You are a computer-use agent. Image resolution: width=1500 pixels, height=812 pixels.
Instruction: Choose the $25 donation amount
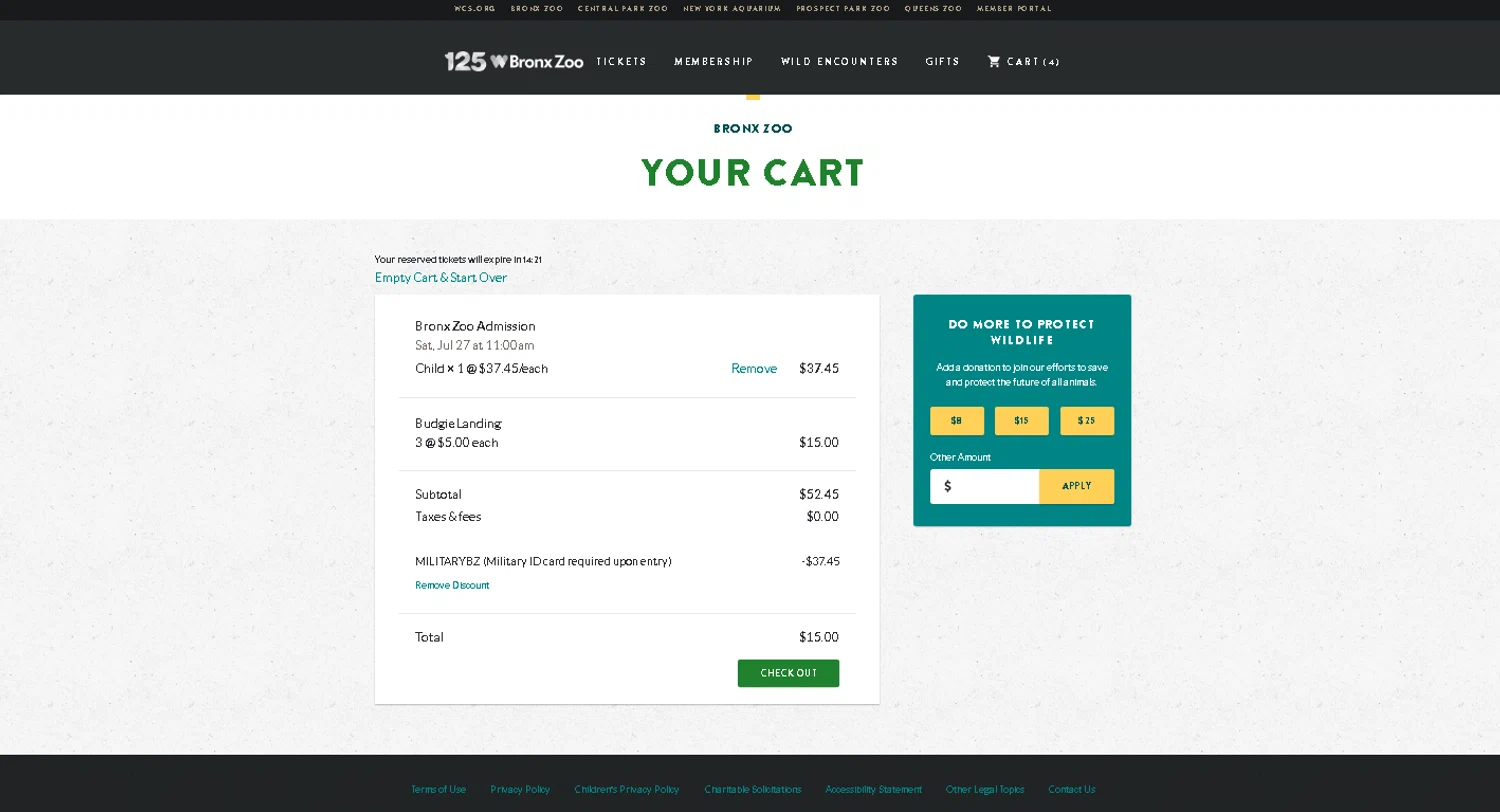[1087, 421]
